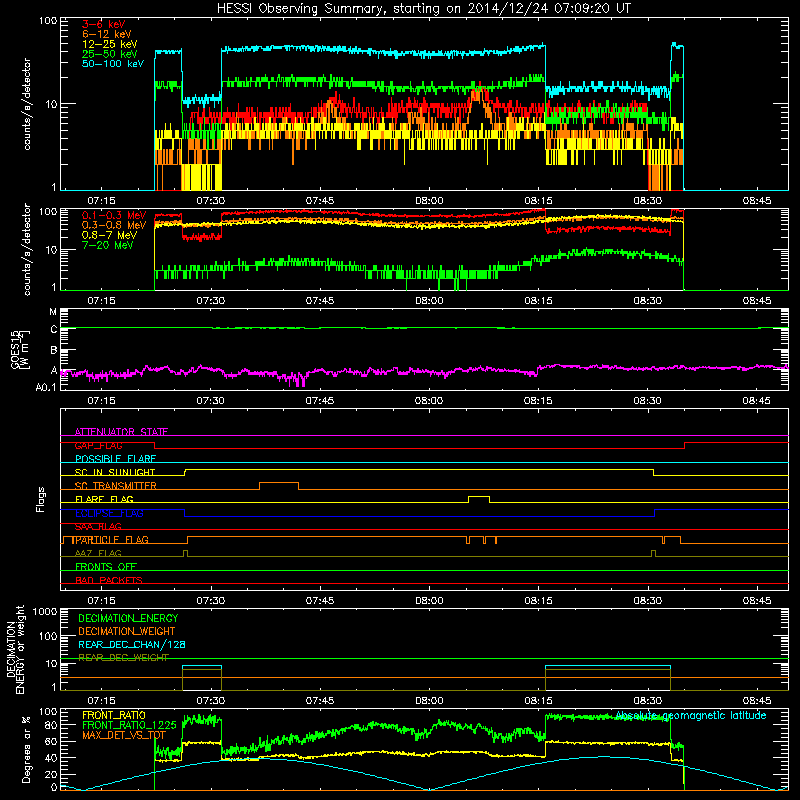The height and width of the screenshot is (800, 800).
Task: Click the HESSI Observing Summary title text
Action: point(423,9)
